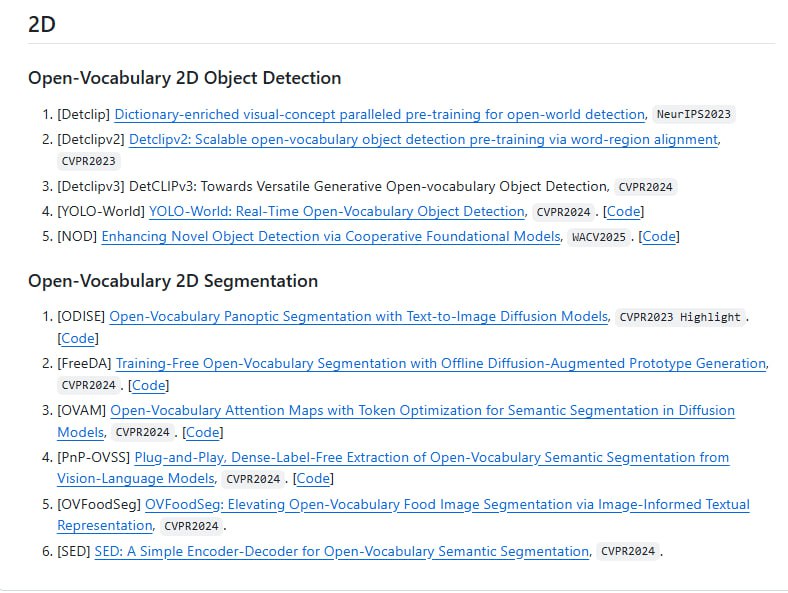Click the Code link for FreeDA
This screenshot has width=788, height=593.
coord(148,386)
